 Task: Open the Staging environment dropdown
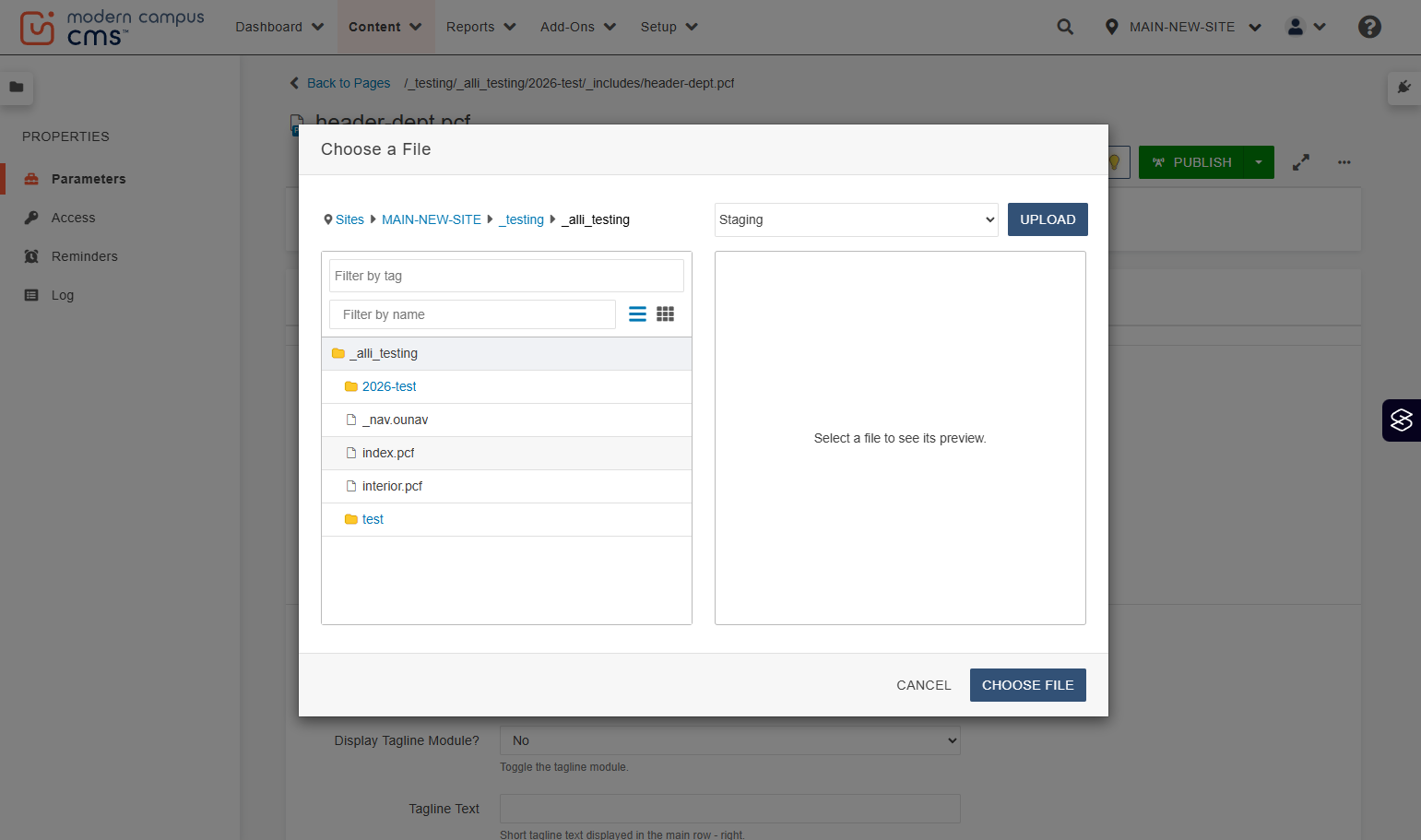click(857, 219)
